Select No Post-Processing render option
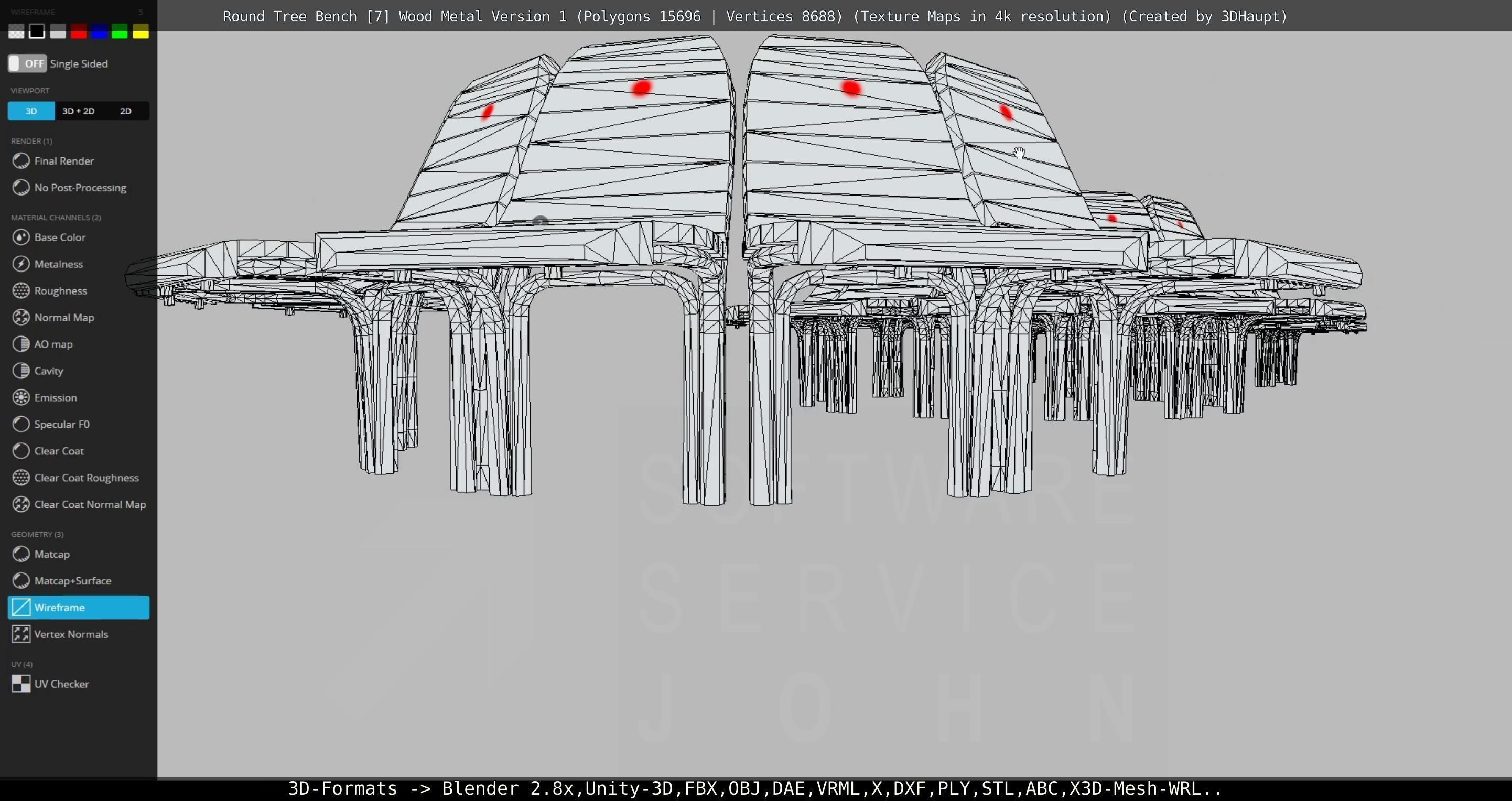1512x801 pixels. 80,188
